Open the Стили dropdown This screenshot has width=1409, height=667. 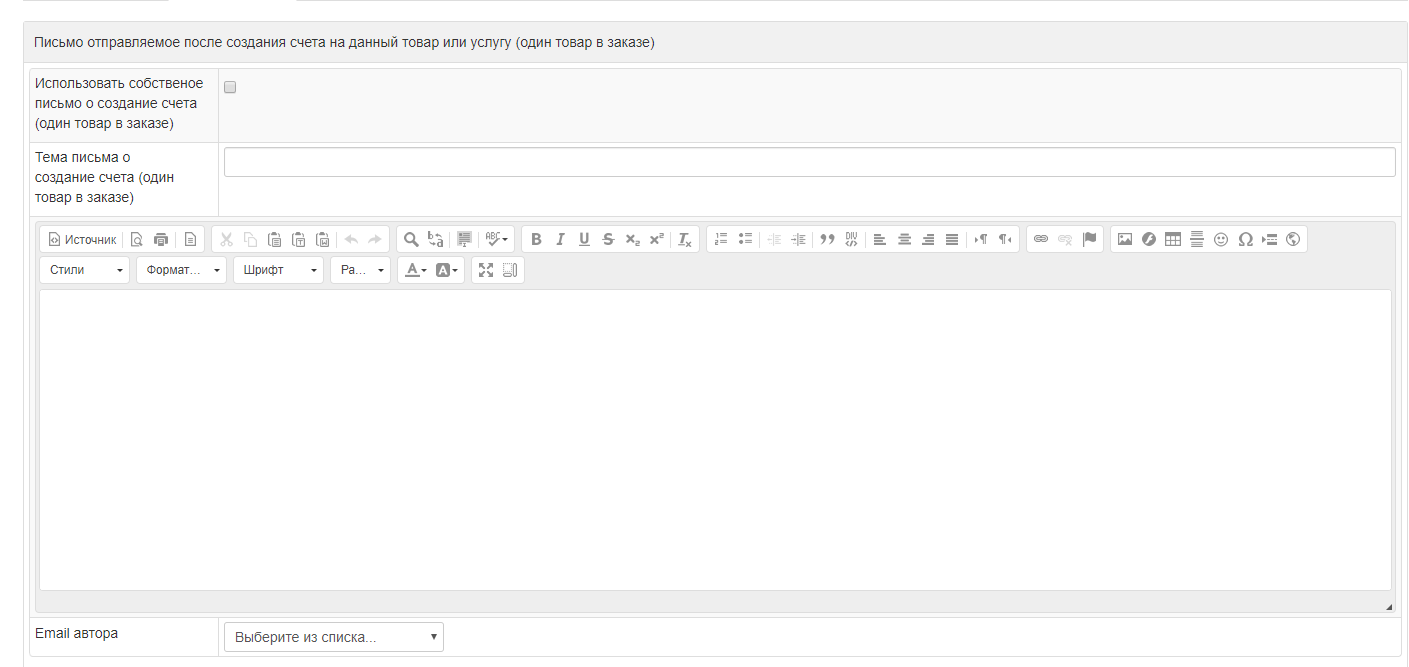[85, 270]
